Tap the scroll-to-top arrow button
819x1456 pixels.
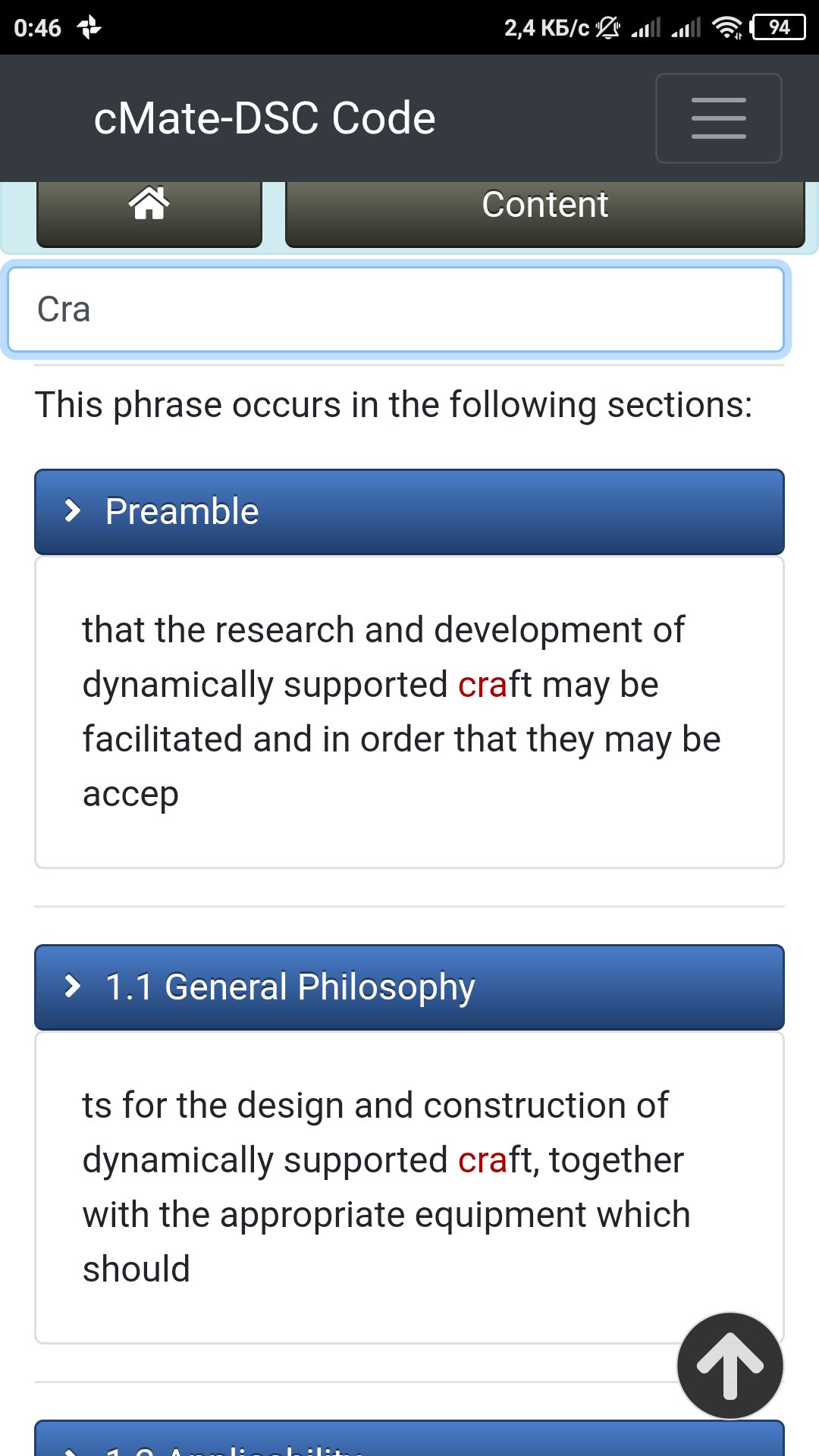click(x=730, y=1365)
